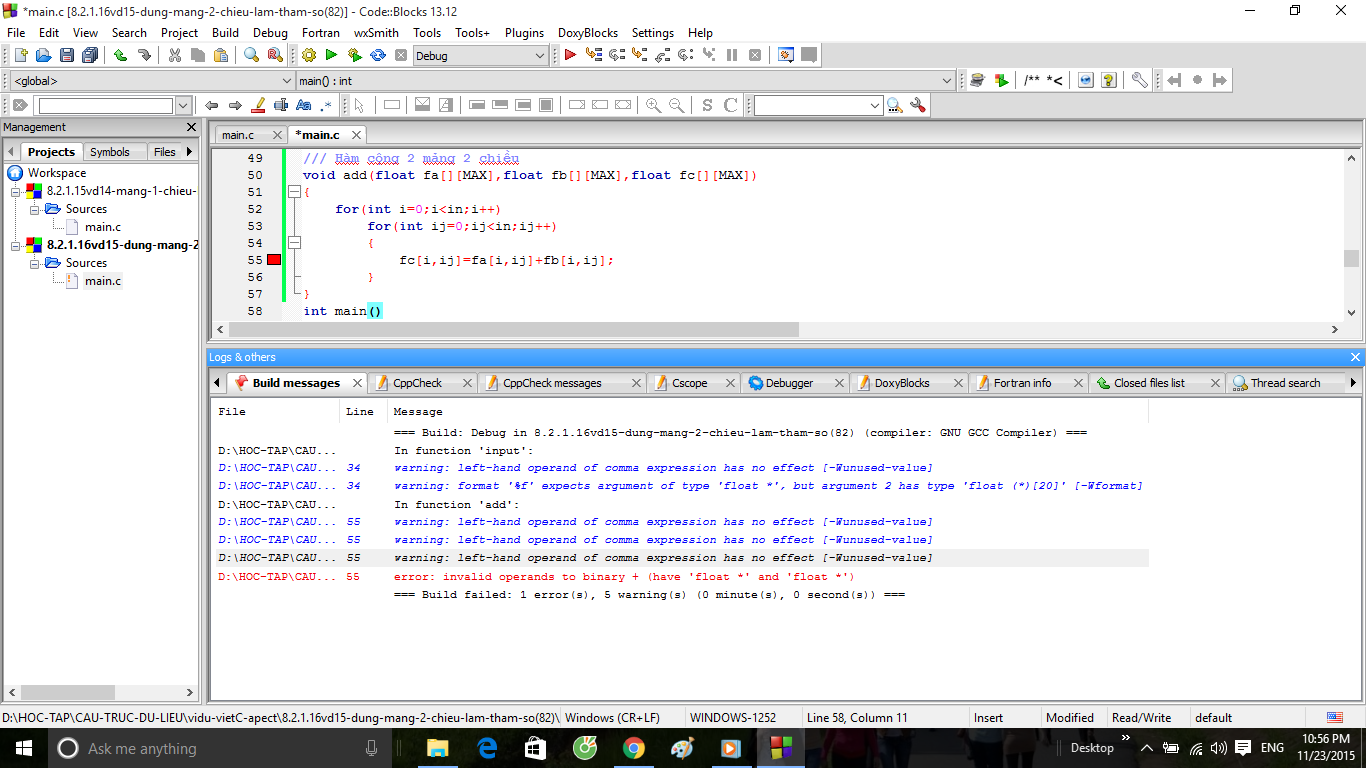The width and height of the screenshot is (1366, 768).
Task: Insert a Doxygen block comment with /** icon
Action: [x=1031, y=81]
